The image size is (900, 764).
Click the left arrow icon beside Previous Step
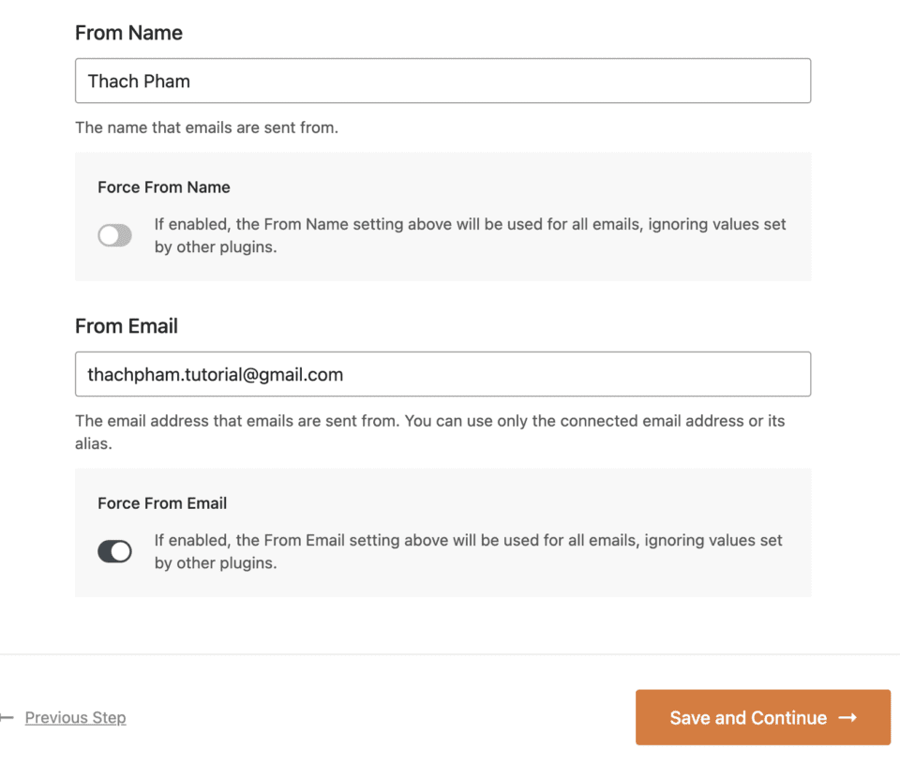[x=6, y=718]
